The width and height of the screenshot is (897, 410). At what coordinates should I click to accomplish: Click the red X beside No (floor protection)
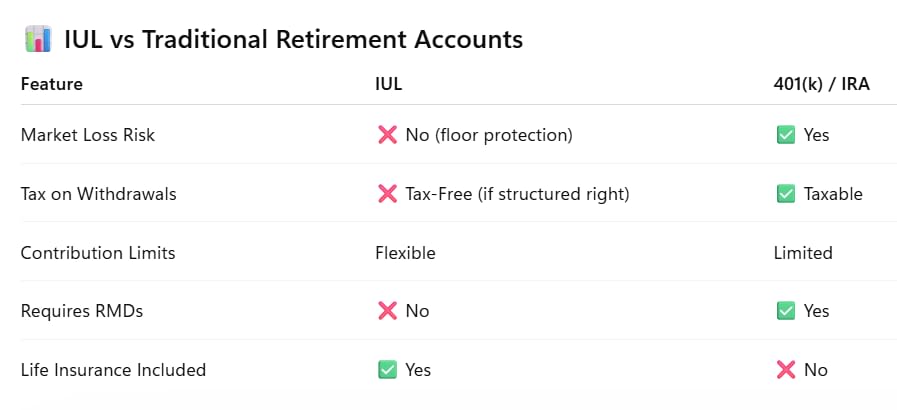pos(387,135)
